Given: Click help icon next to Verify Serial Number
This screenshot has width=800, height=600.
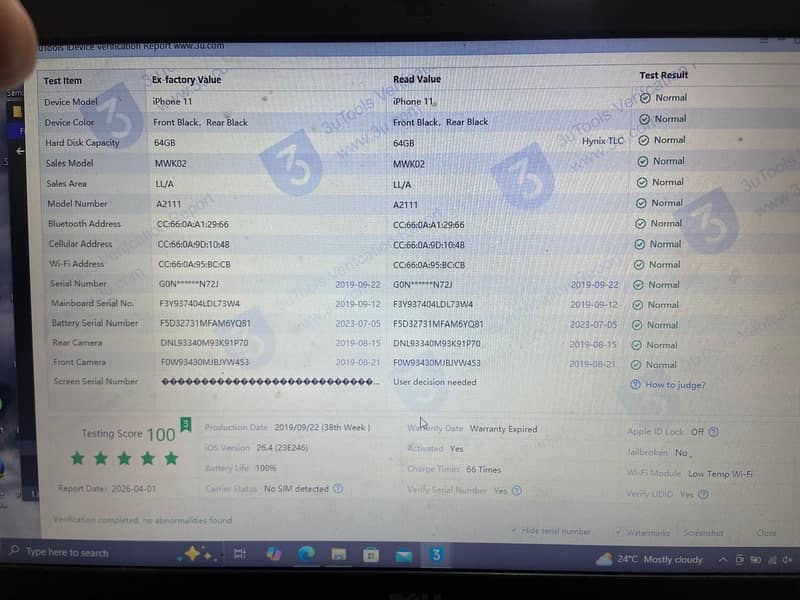Looking at the screenshot, I should point(515,491).
